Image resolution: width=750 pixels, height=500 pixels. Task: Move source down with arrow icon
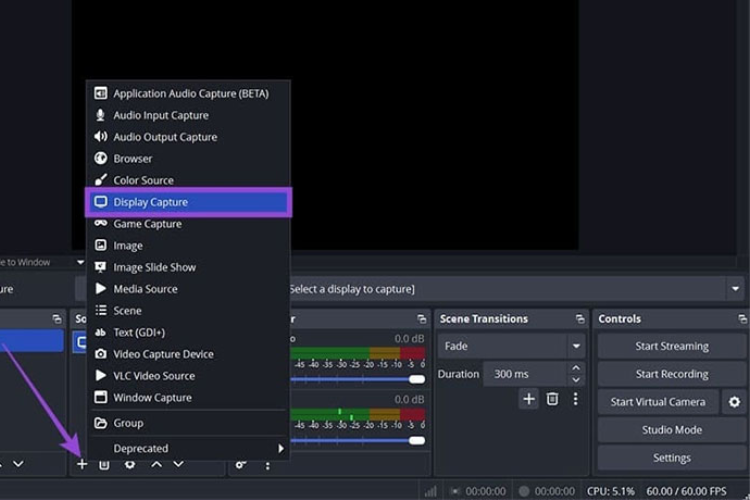point(178,464)
